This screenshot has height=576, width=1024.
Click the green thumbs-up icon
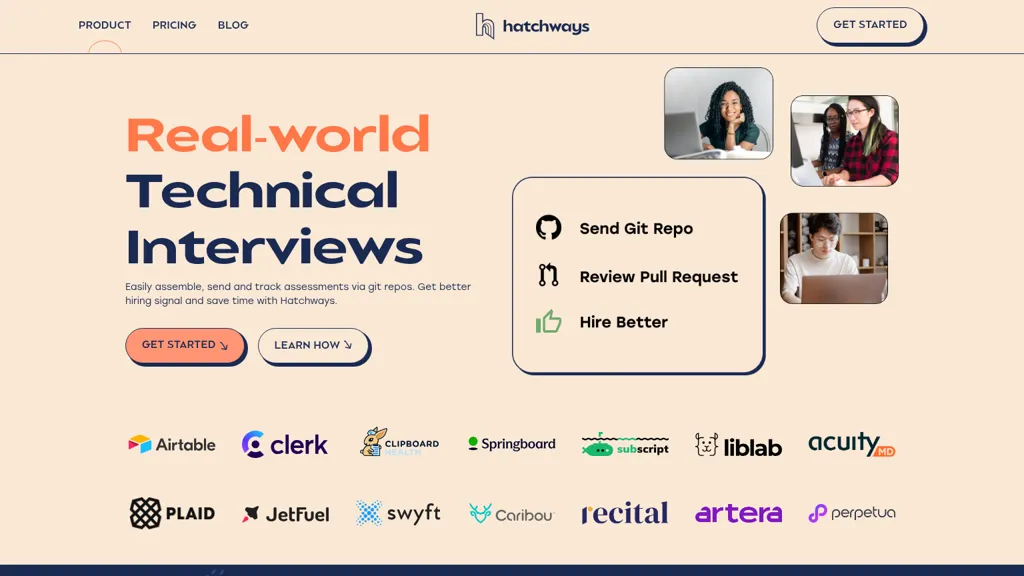(x=549, y=321)
